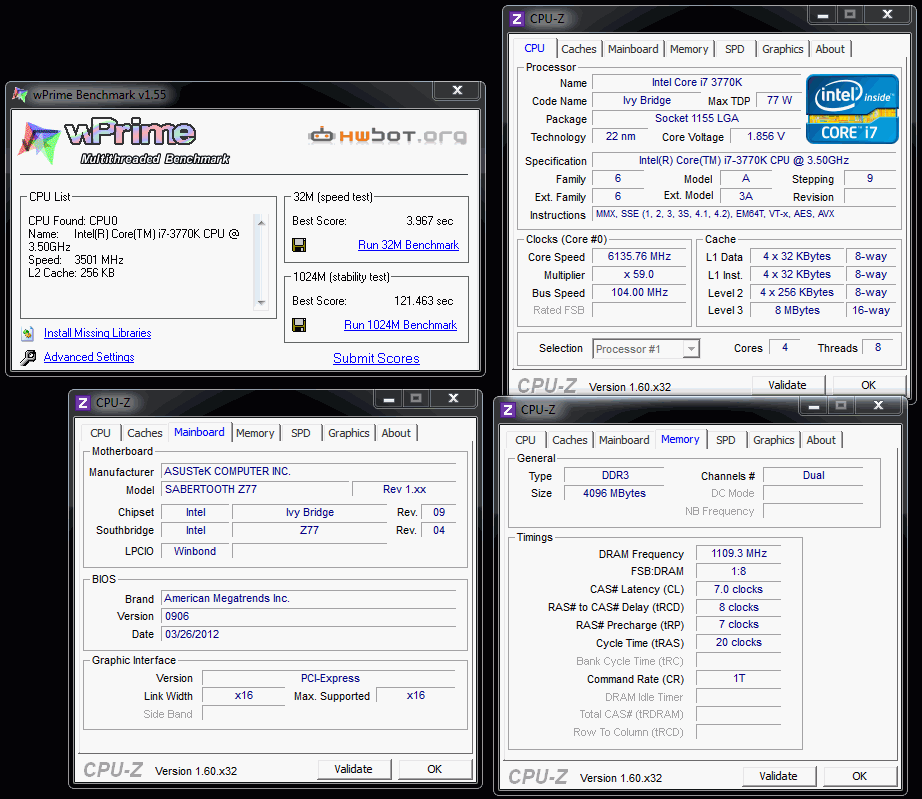Open Memory tab in top-right CPU-Z

[689, 49]
